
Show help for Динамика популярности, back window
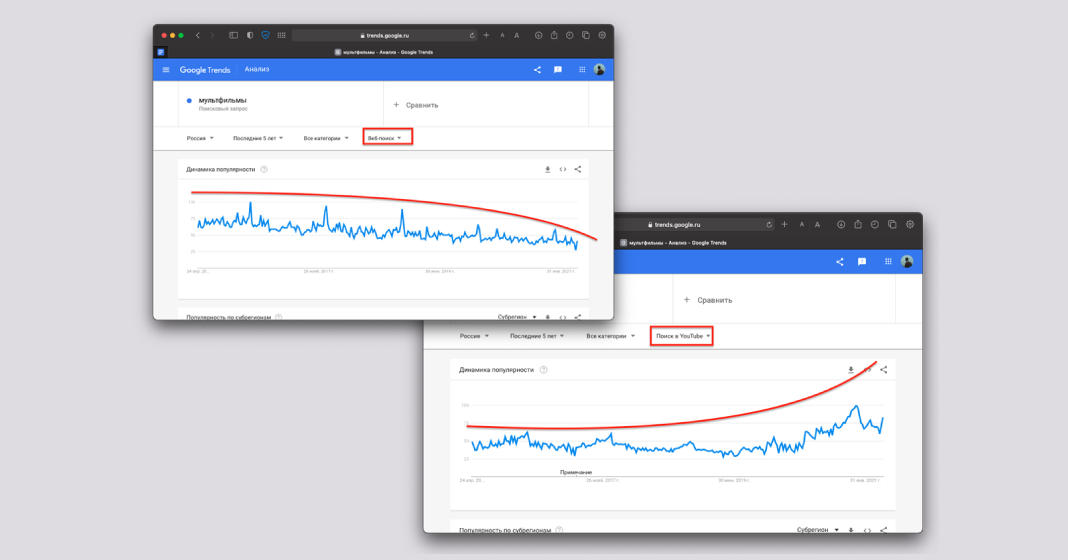pyautogui.click(x=544, y=370)
